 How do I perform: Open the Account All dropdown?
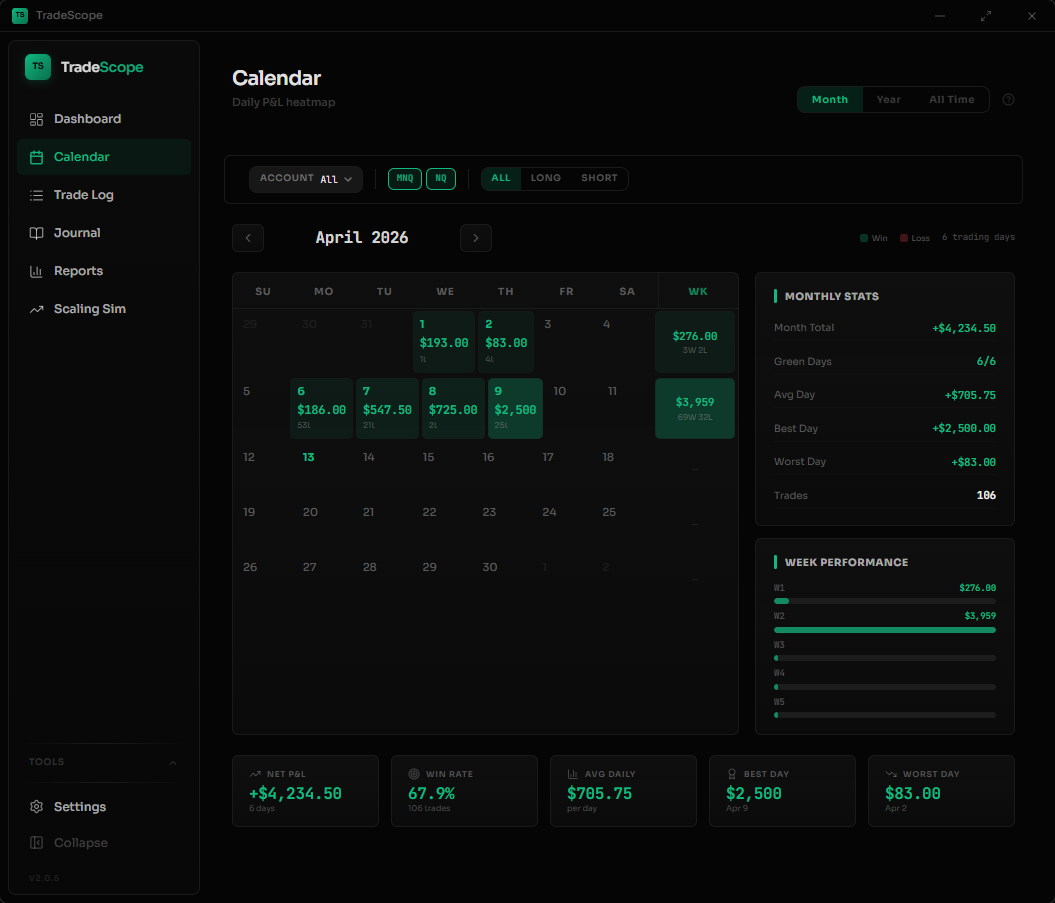coord(306,179)
